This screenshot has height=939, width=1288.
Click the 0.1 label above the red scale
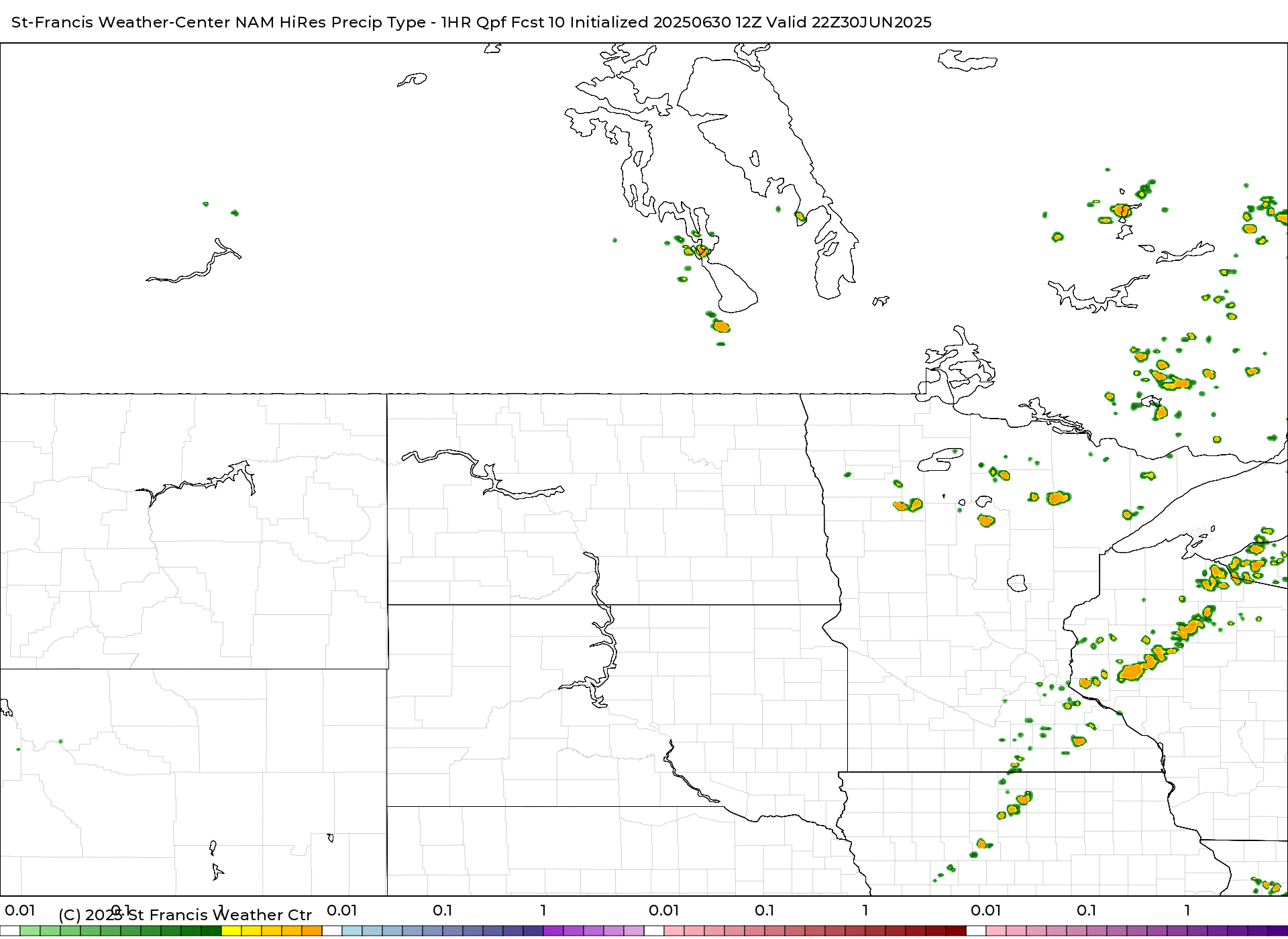(x=765, y=910)
